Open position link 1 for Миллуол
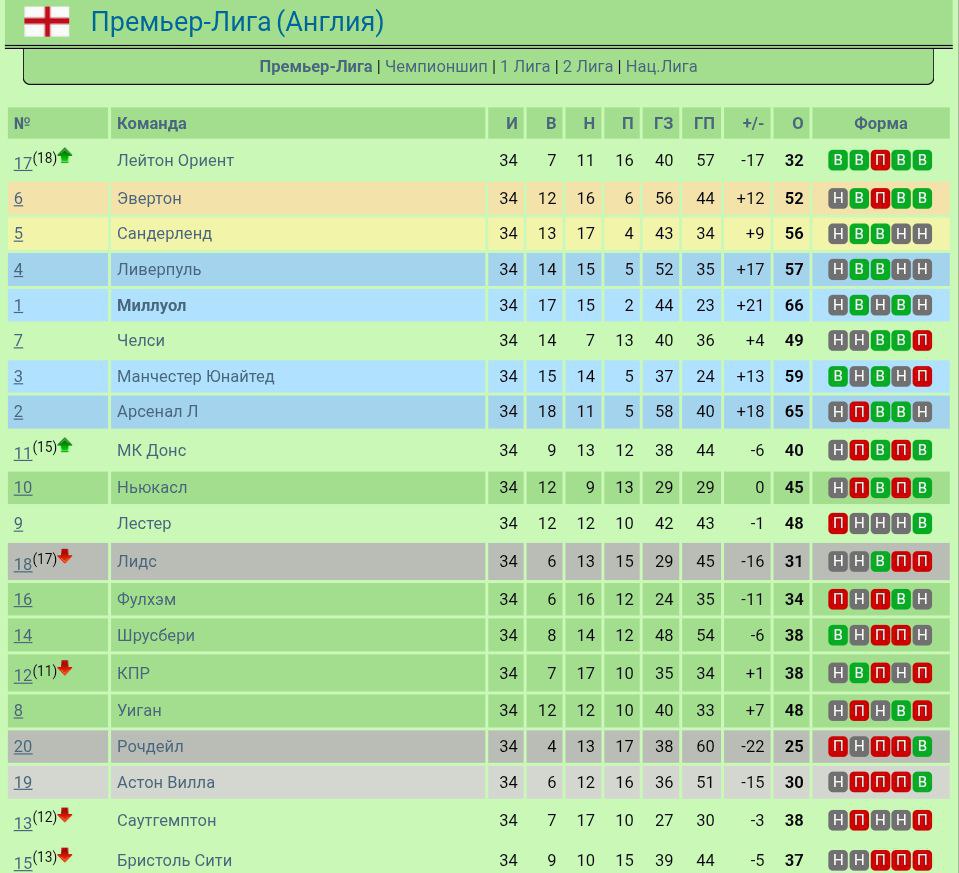The image size is (959, 873). point(18,305)
